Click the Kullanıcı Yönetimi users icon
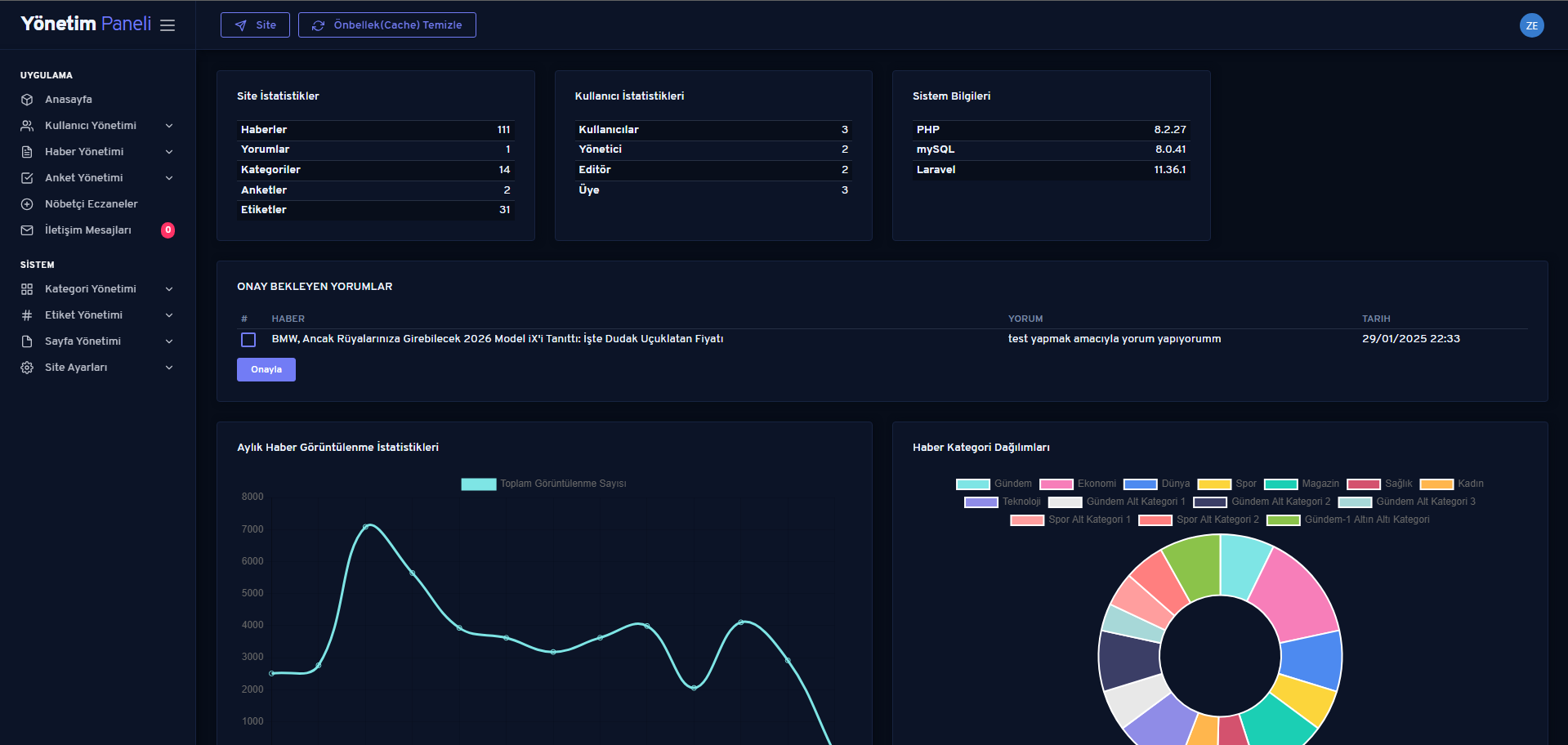 click(x=27, y=126)
